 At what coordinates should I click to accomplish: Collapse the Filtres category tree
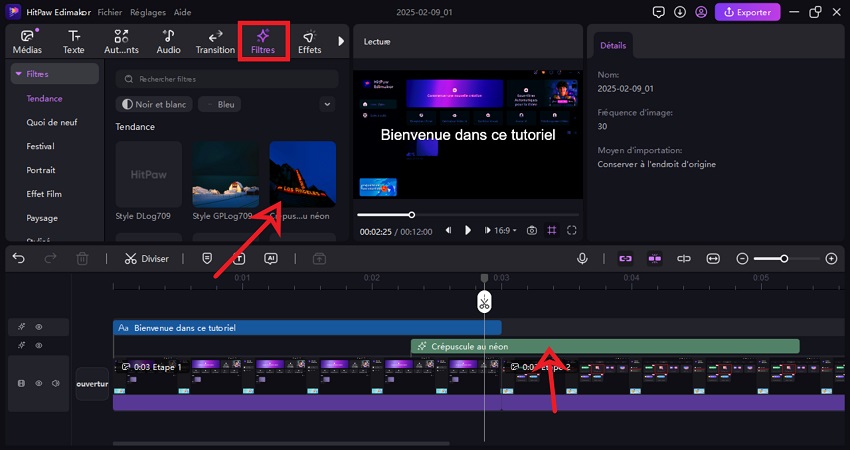(19, 74)
